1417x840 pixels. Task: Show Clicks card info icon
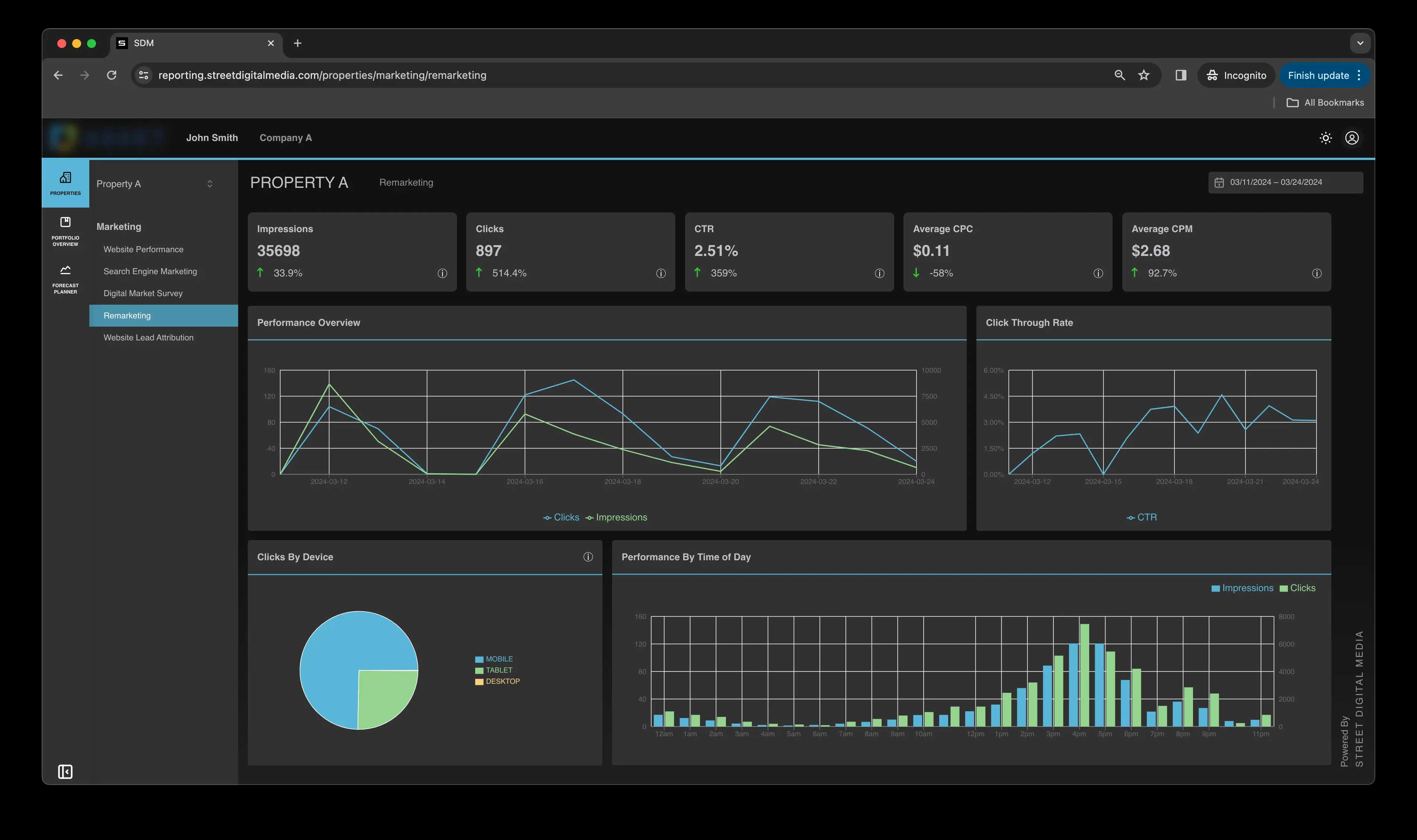click(660, 273)
